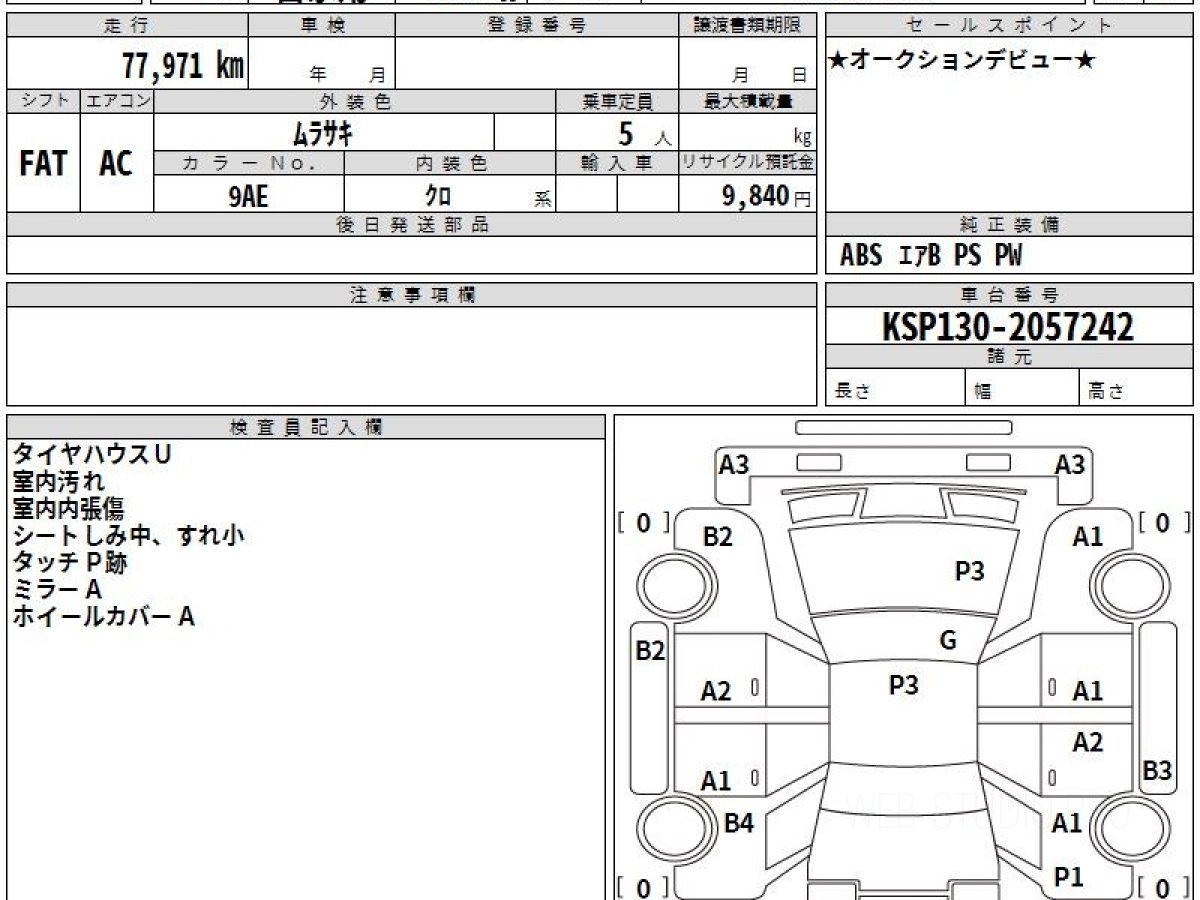Click the セールスポイント header
The image size is (1200, 900).
pyautogui.click(x=1009, y=26)
